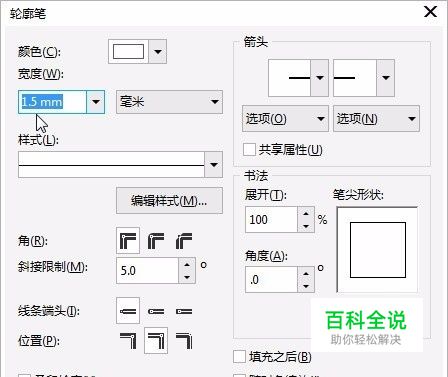The width and height of the screenshot is (448, 377).
Task: Click the 笔尖形状: label
Action: click(358, 194)
